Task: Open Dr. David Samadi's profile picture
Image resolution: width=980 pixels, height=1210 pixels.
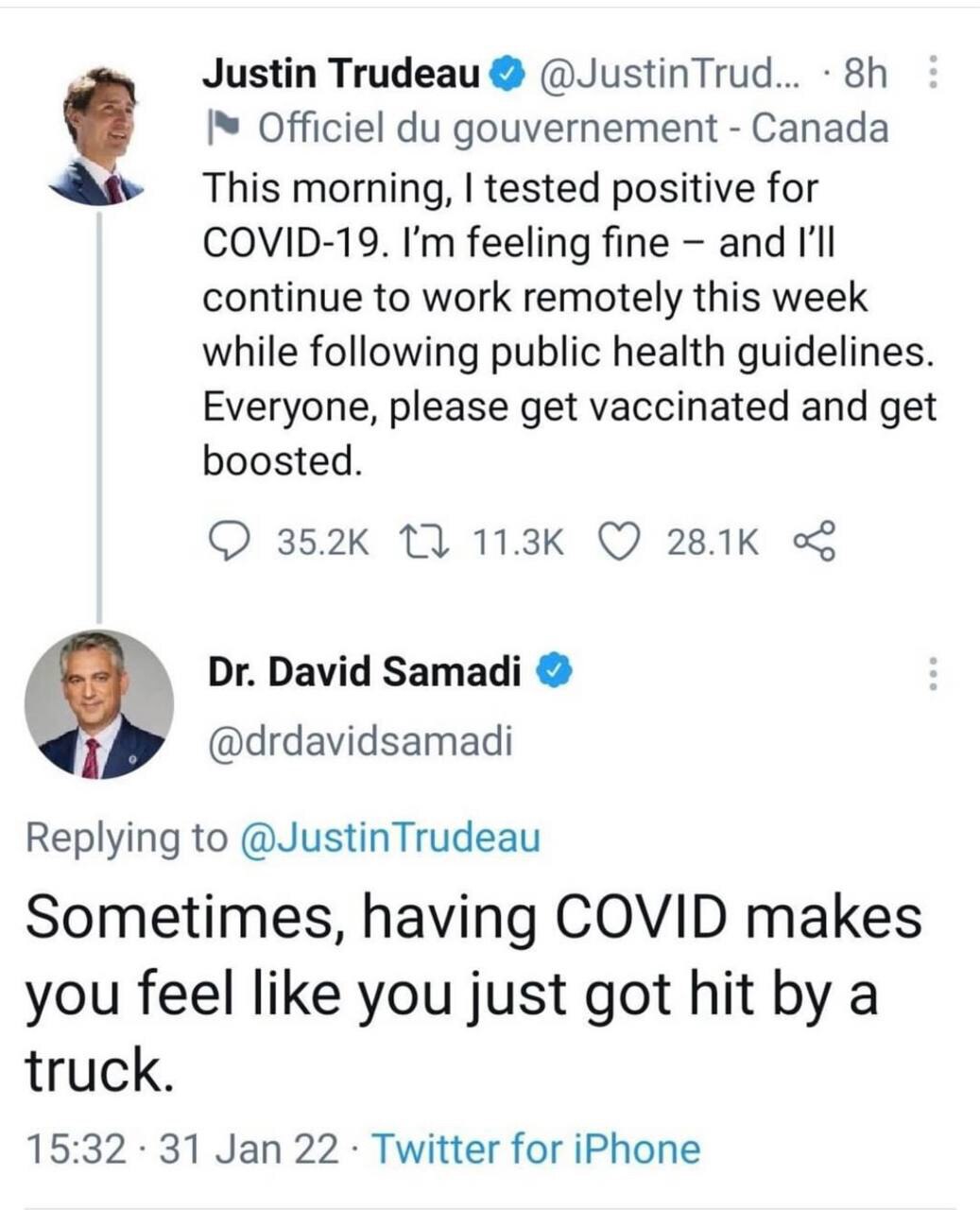Action: 98,704
